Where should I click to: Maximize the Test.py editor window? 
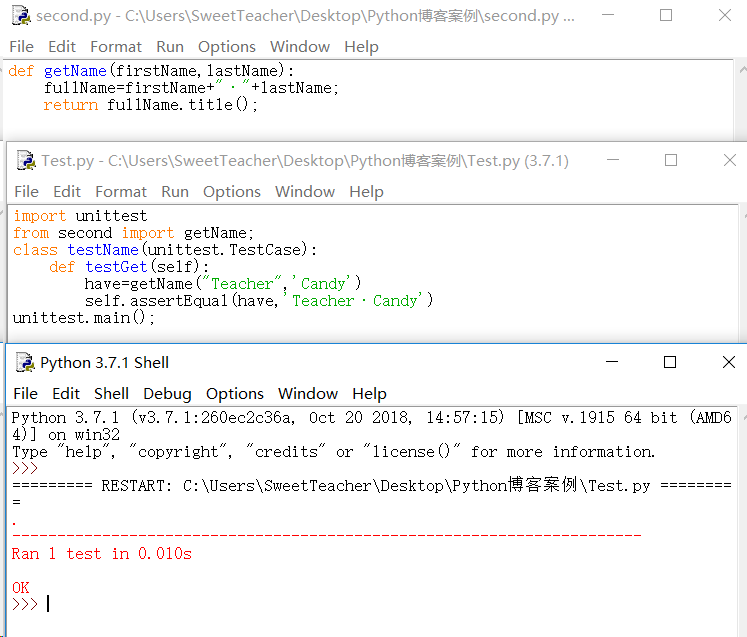click(671, 160)
